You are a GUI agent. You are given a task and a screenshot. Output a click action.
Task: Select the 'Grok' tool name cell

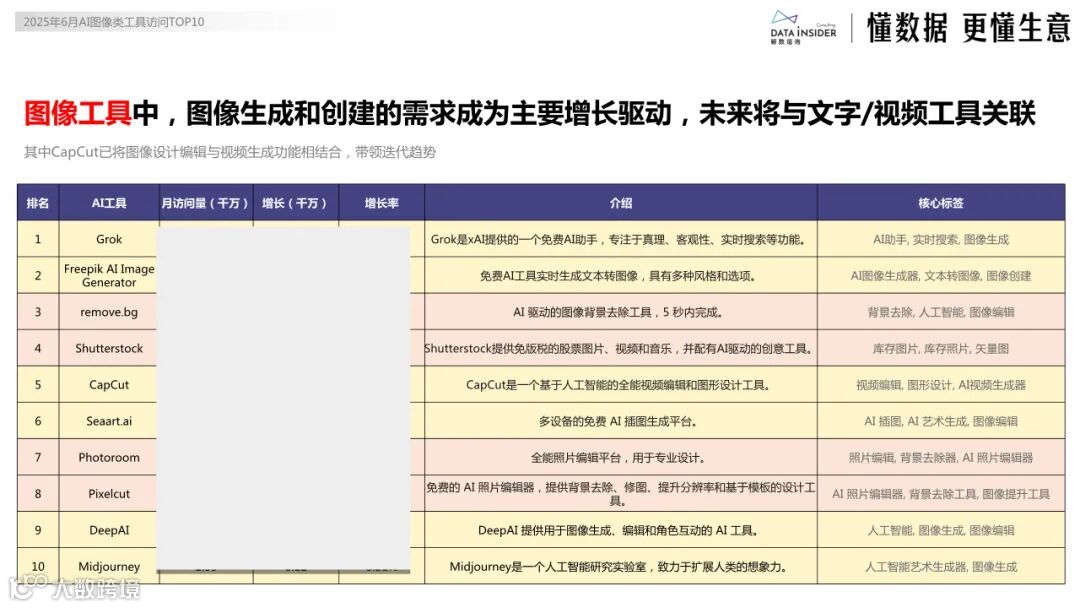click(x=109, y=239)
